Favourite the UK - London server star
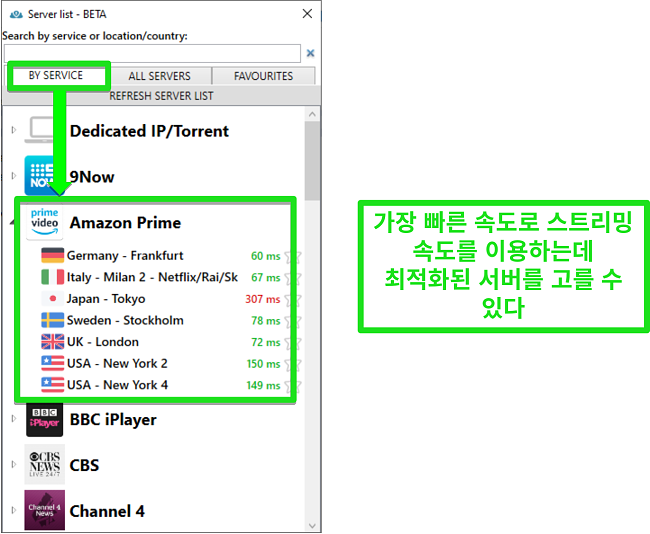650x534 pixels. 293,343
